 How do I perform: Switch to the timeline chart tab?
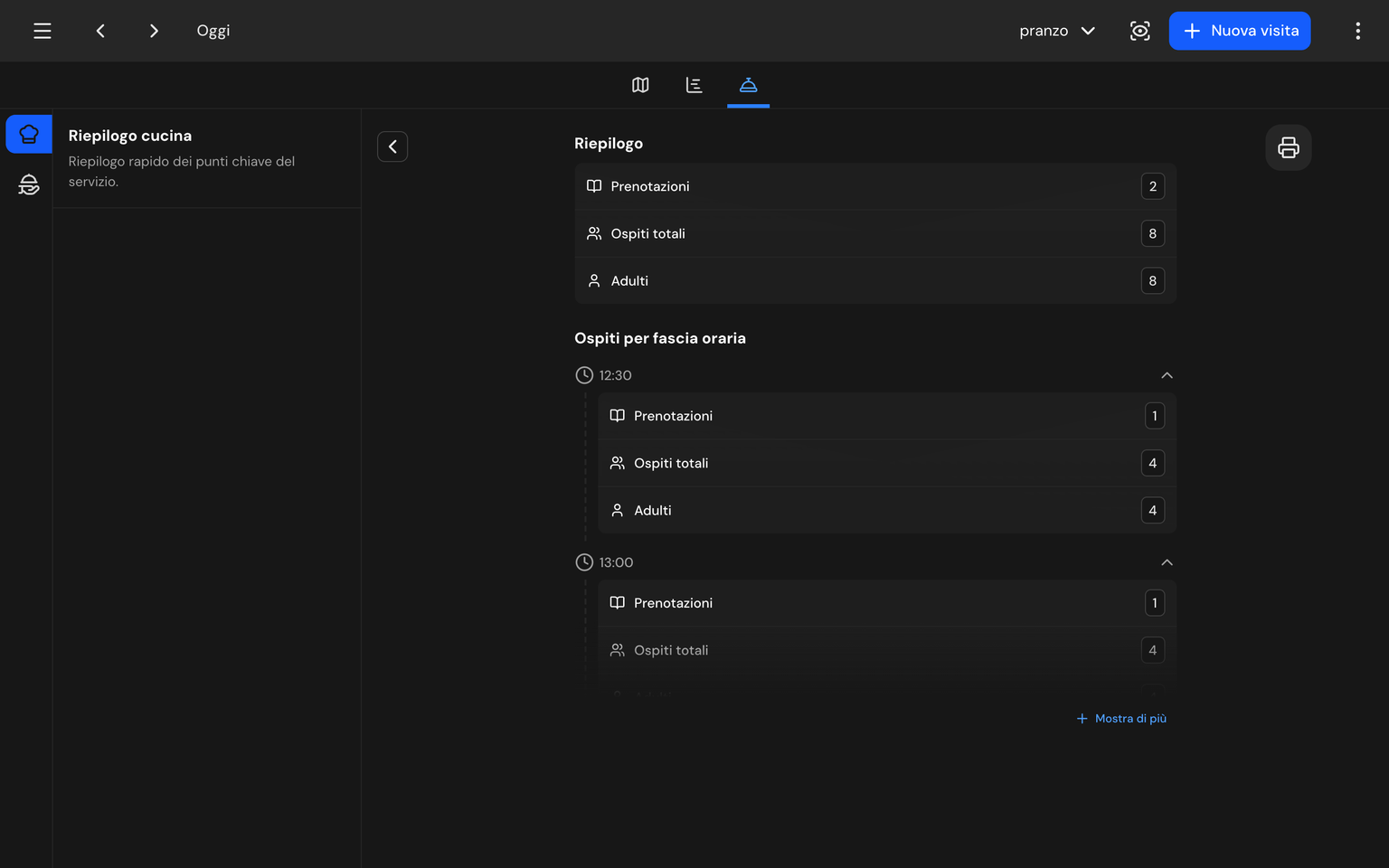point(694,85)
